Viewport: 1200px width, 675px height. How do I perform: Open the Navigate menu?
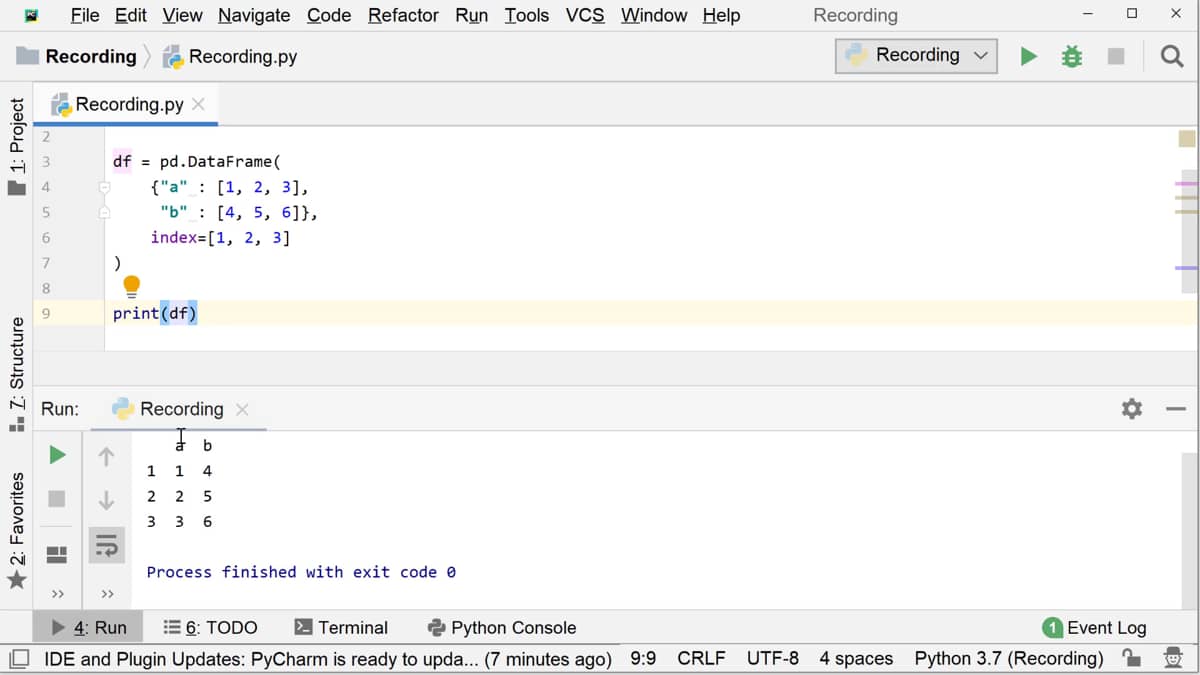(x=254, y=15)
